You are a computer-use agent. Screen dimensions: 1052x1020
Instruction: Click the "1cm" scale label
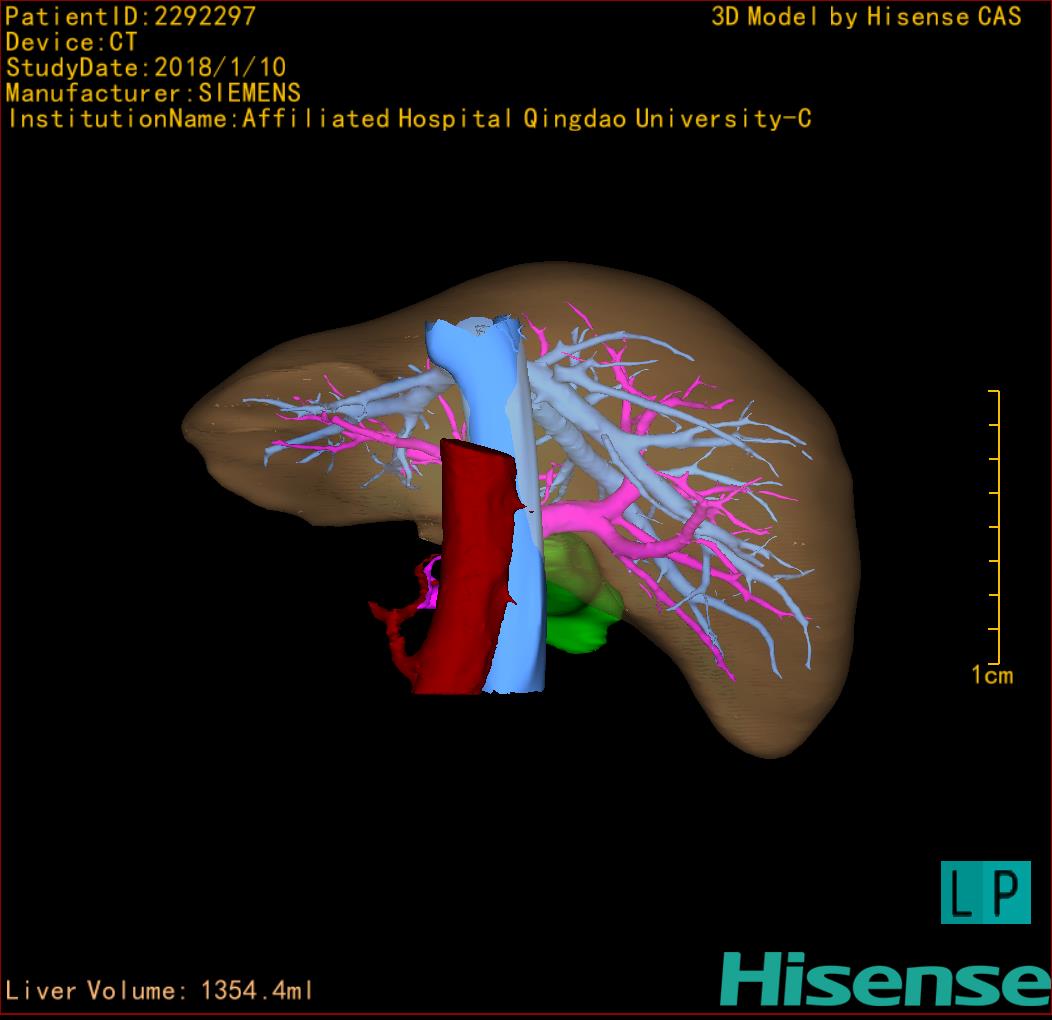(x=992, y=675)
